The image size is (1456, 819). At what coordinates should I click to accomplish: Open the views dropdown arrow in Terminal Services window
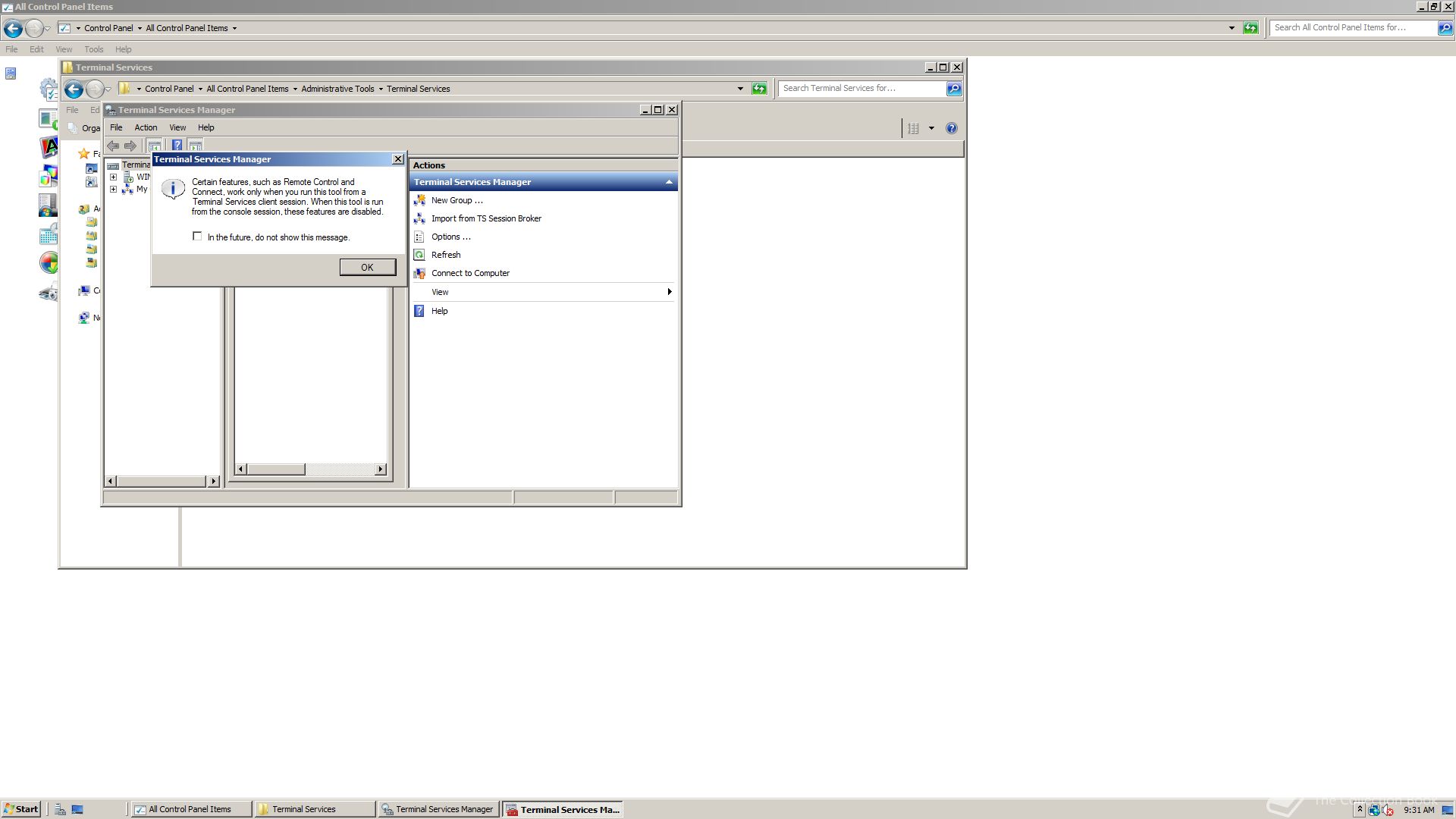coord(931,128)
